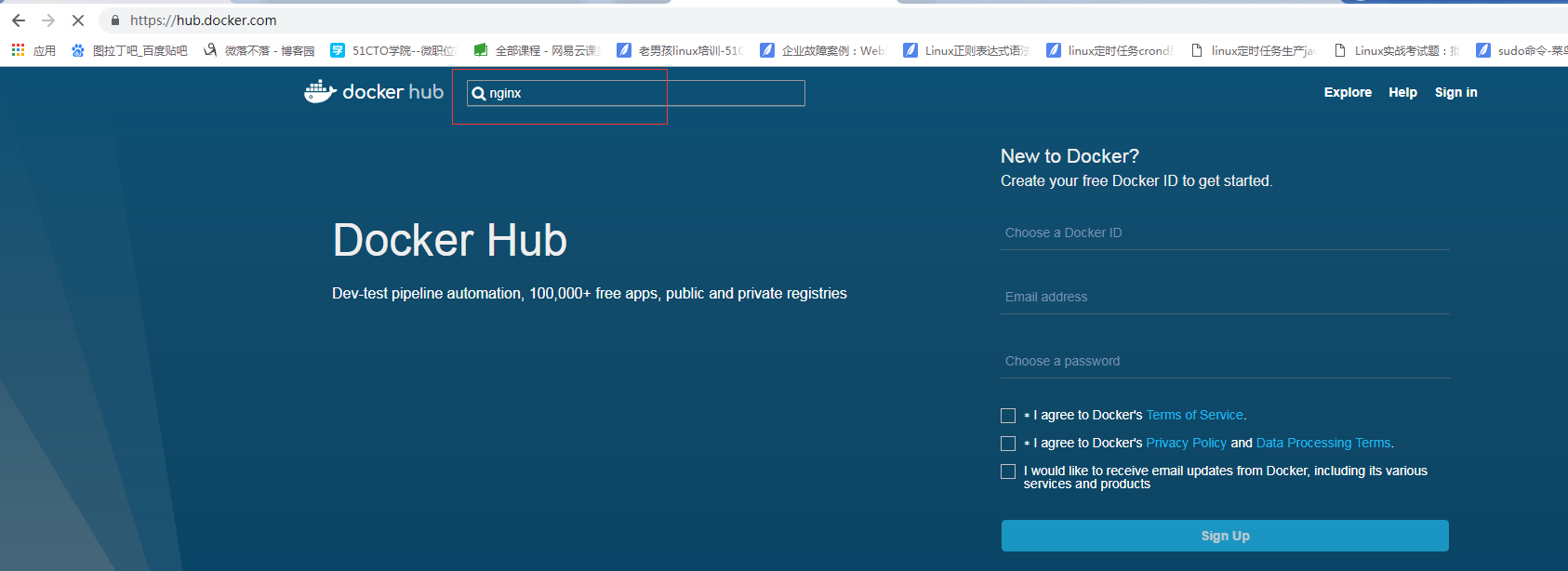Click the Email address field
Screen dimensions: 1568x571
pyautogui.click(x=1225, y=297)
